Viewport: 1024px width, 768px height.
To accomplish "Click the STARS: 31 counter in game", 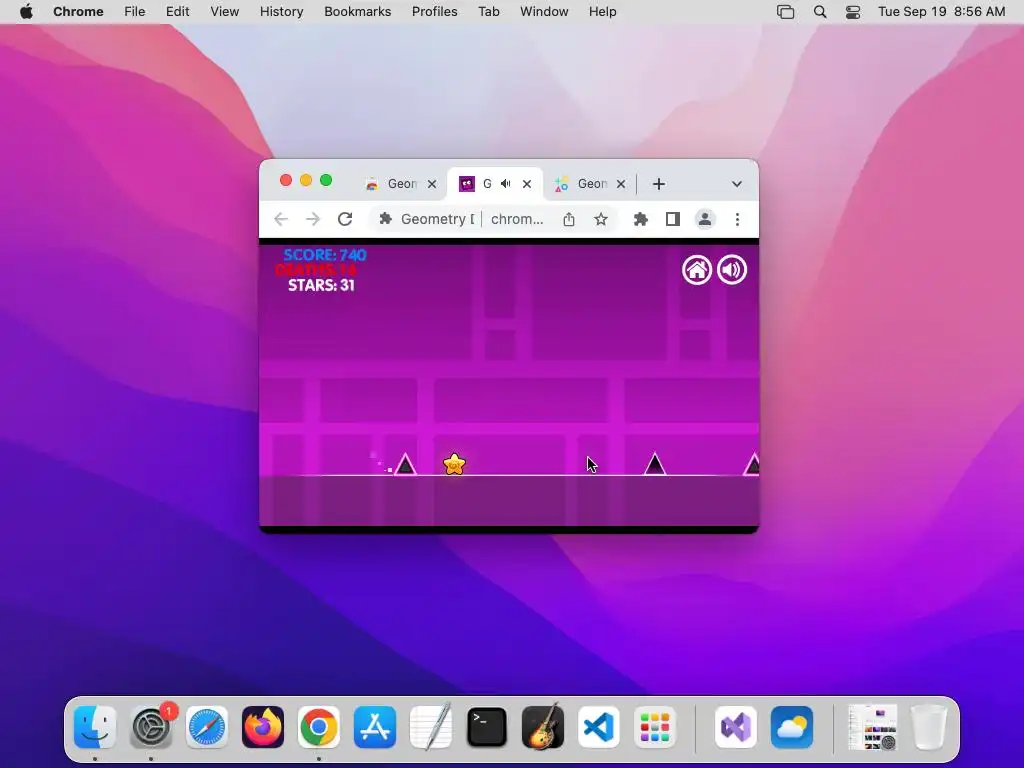I will click(321, 285).
